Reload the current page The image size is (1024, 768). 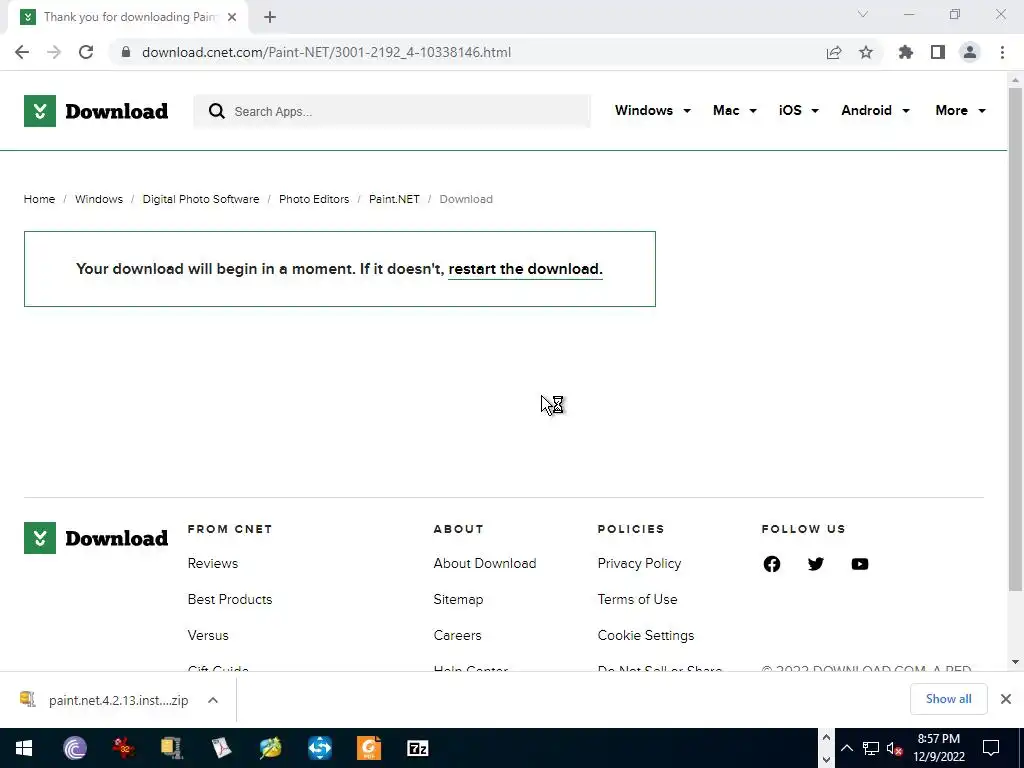pyautogui.click(x=86, y=52)
